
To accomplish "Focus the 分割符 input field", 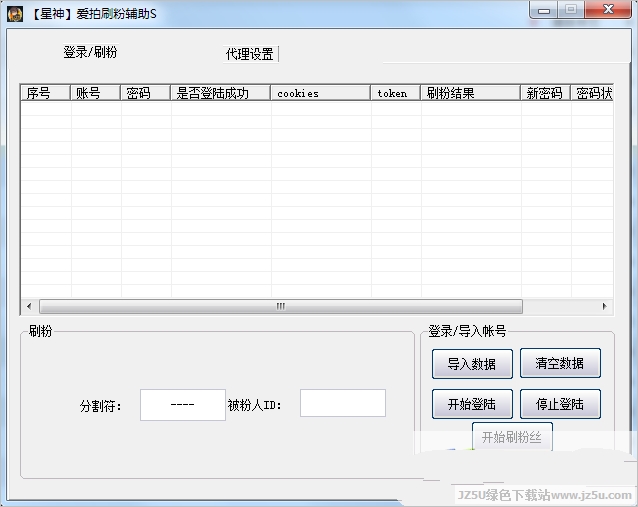I will [183, 404].
